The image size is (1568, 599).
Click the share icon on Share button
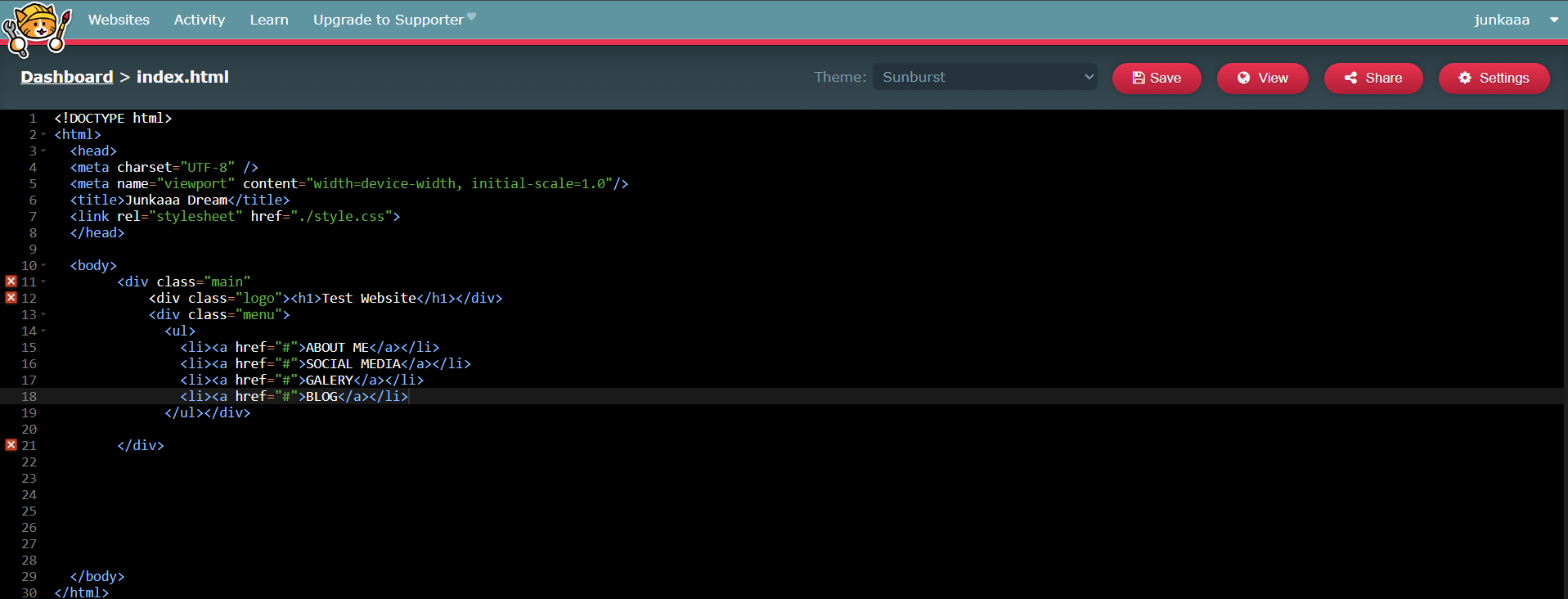pyautogui.click(x=1350, y=78)
